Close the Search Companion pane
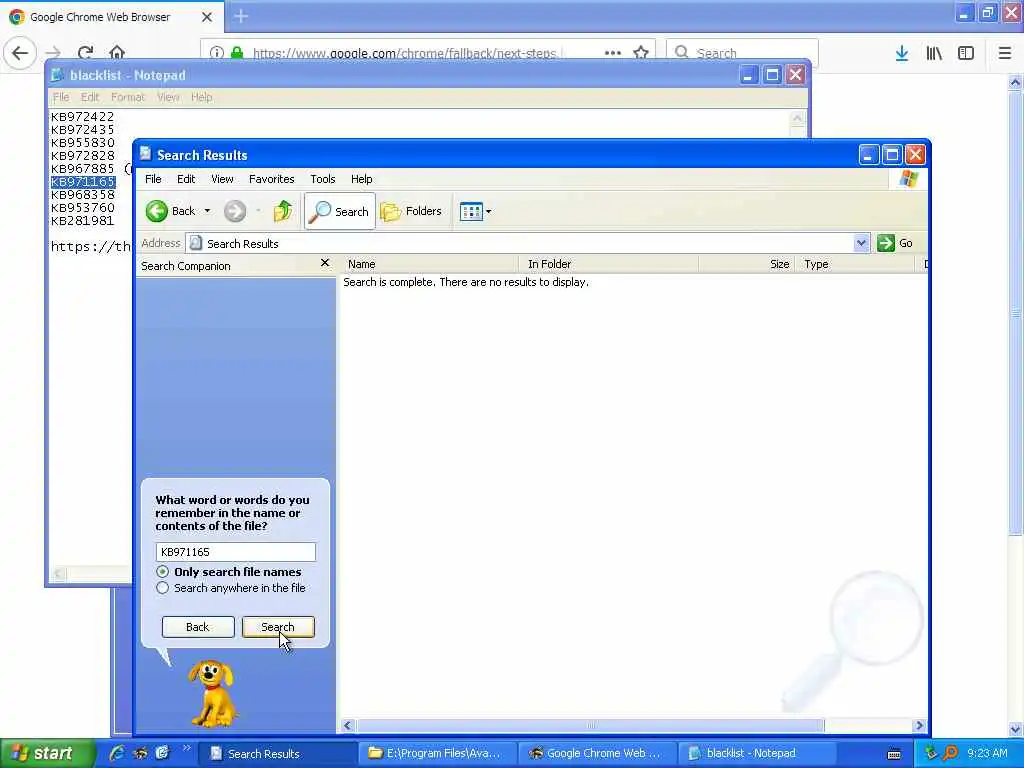 pos(325,263)
